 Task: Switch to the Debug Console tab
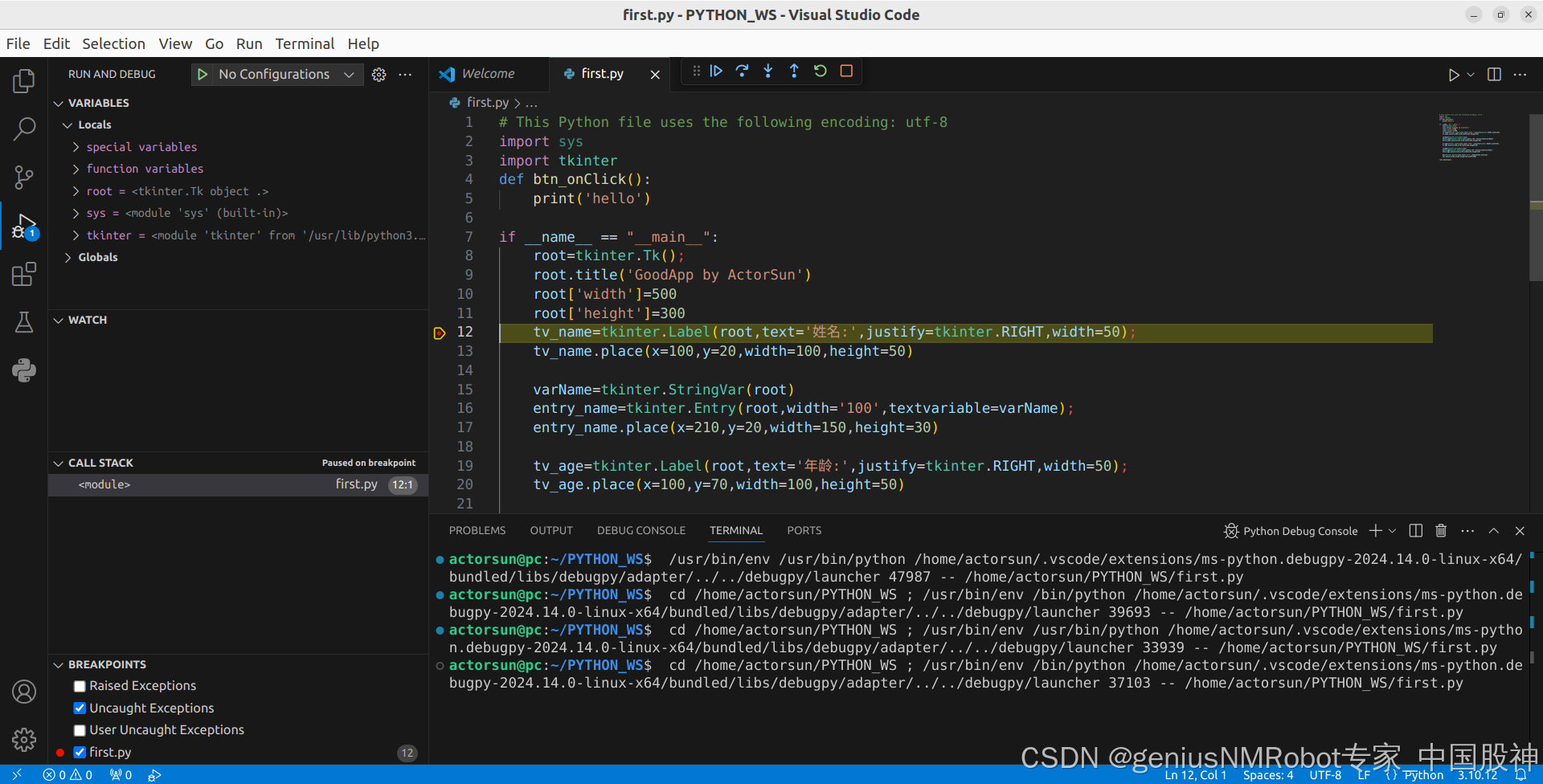(x=641, y=530)
